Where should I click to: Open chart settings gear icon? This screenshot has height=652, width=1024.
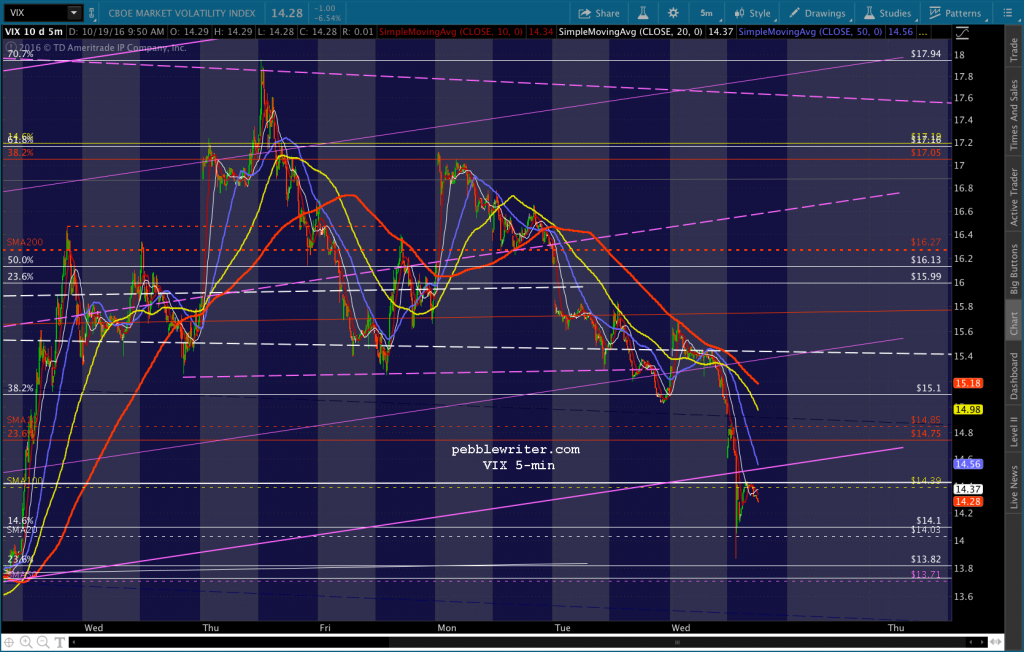pyautogui.click(x=673, y=12)
